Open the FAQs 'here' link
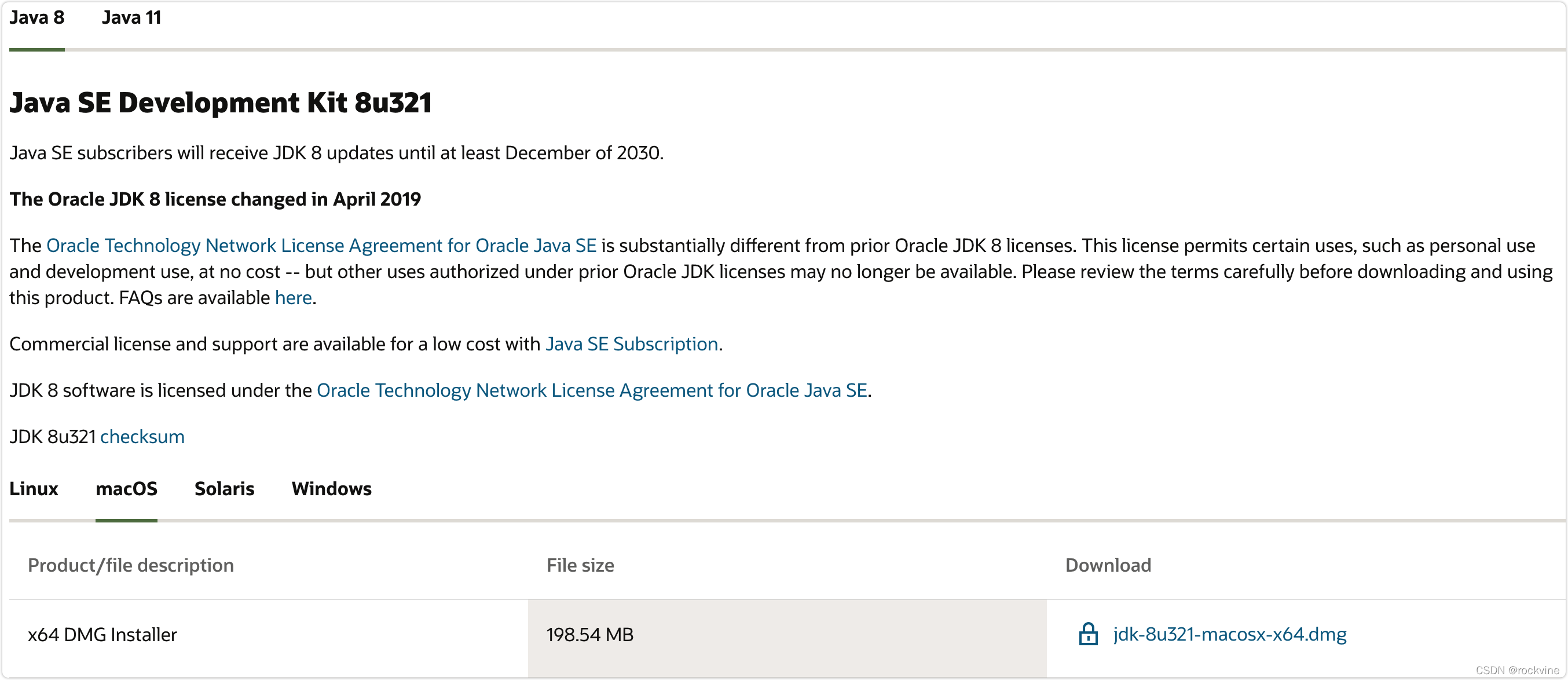Image resolution: width=1568 pixels, height=680 pixels. point(294,298)
